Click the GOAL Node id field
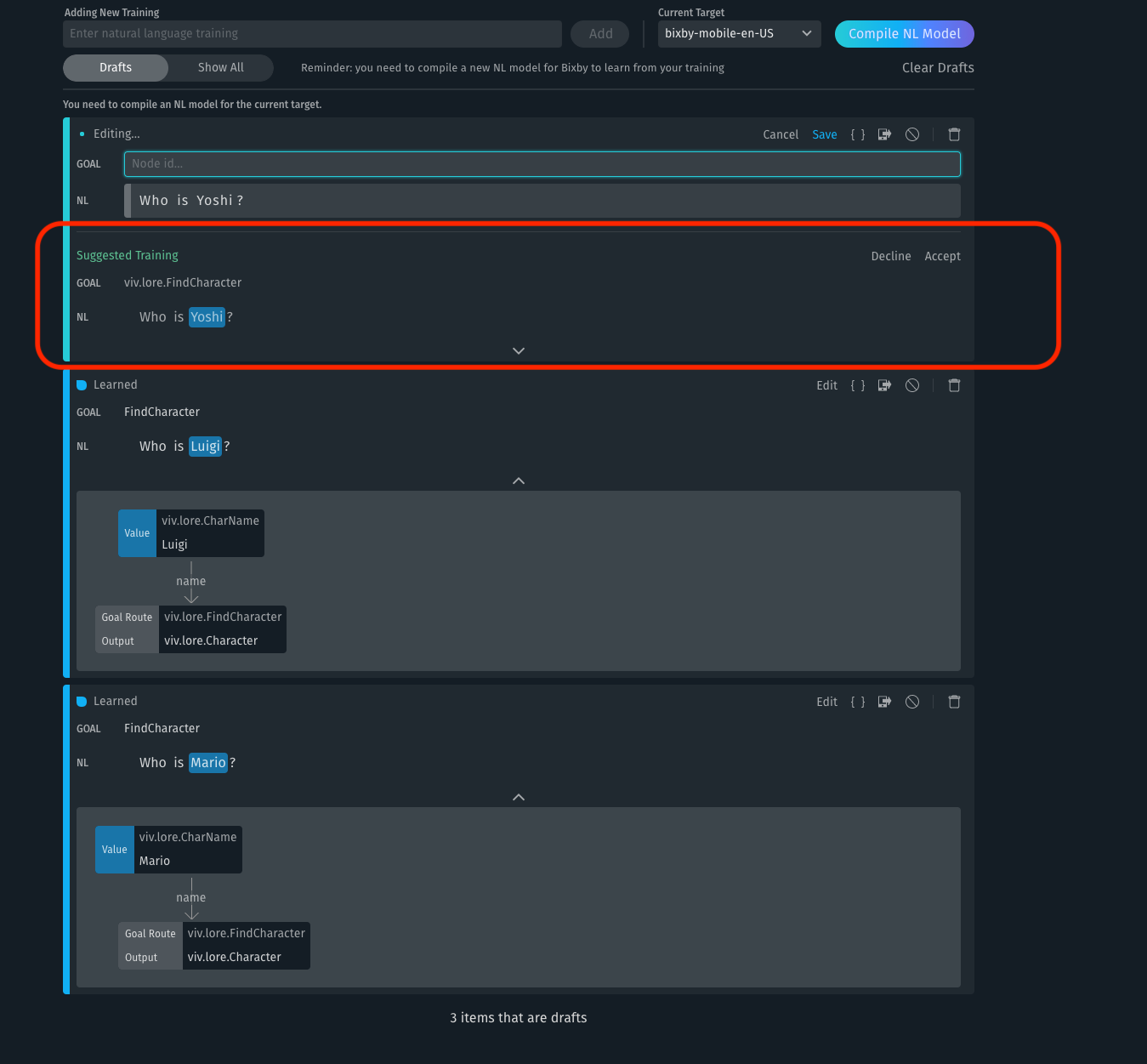Image resolution: width=1147 pixels, height=1064 pixels. click(542, 164)
